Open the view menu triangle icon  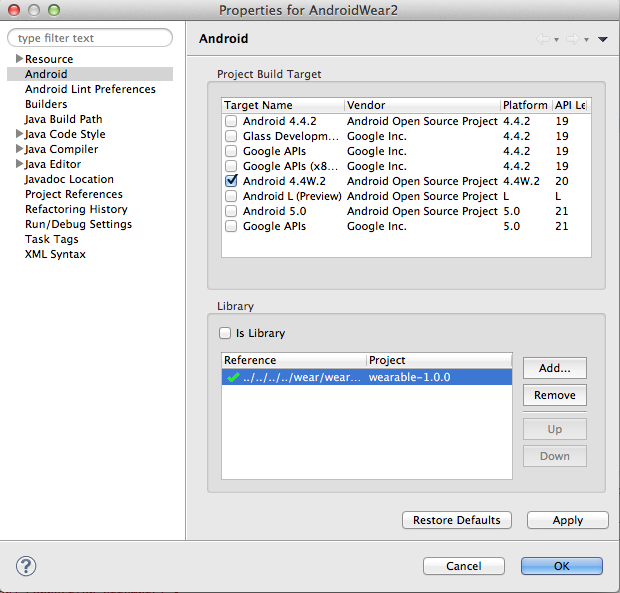(x=603, y=39)
